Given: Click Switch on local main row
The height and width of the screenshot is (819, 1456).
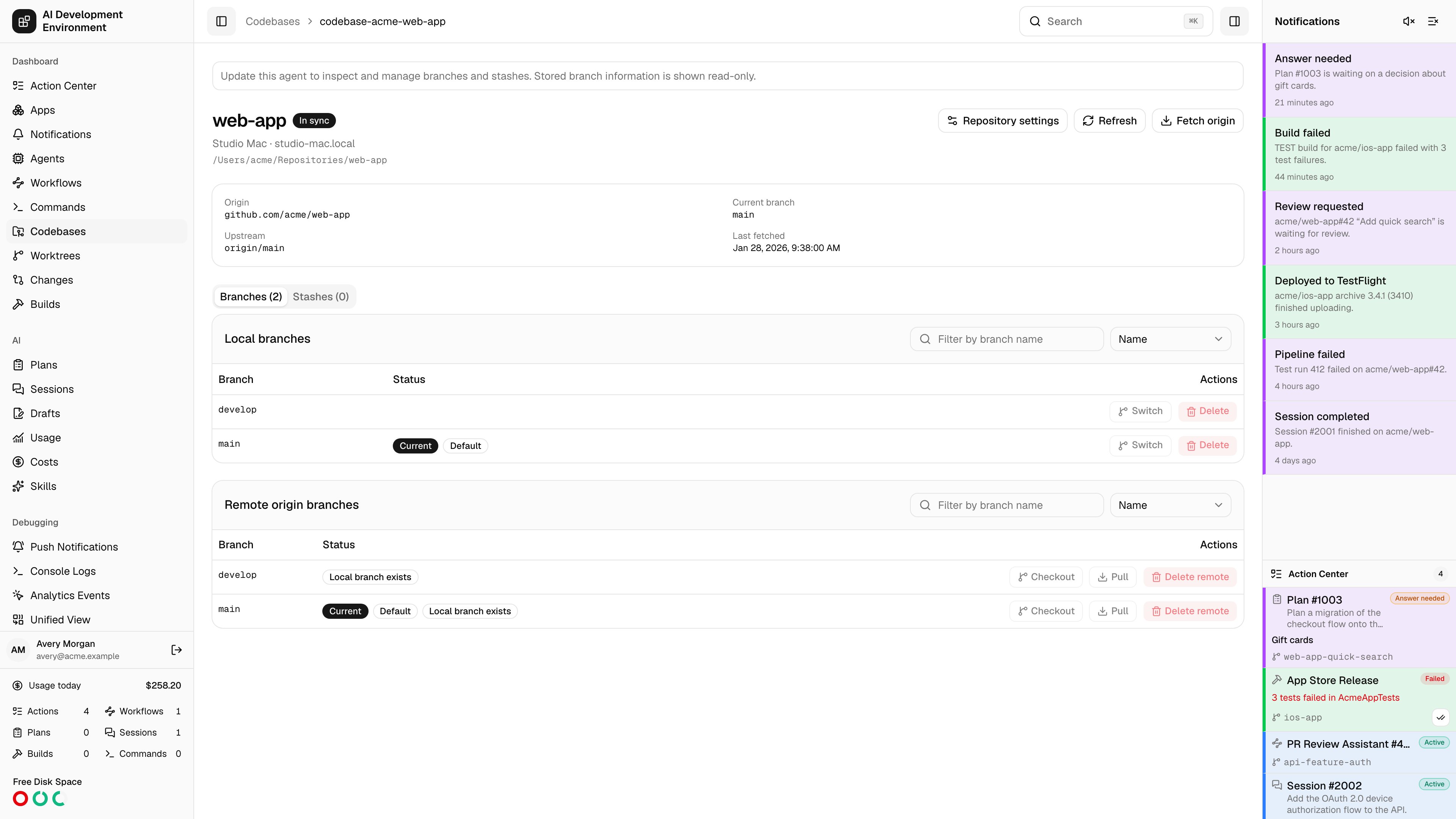Looking at the screenshot, I should click(x=1140, y=446).
